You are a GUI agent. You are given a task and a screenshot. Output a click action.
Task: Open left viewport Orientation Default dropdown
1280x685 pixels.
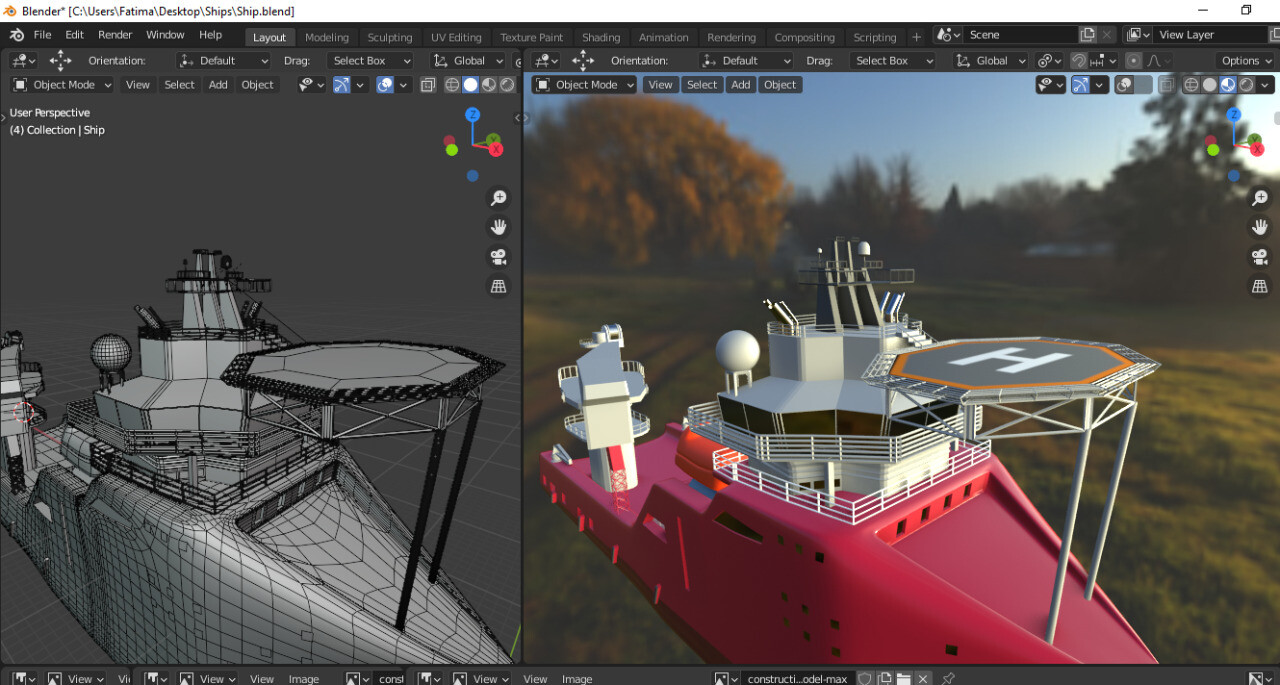223,61
